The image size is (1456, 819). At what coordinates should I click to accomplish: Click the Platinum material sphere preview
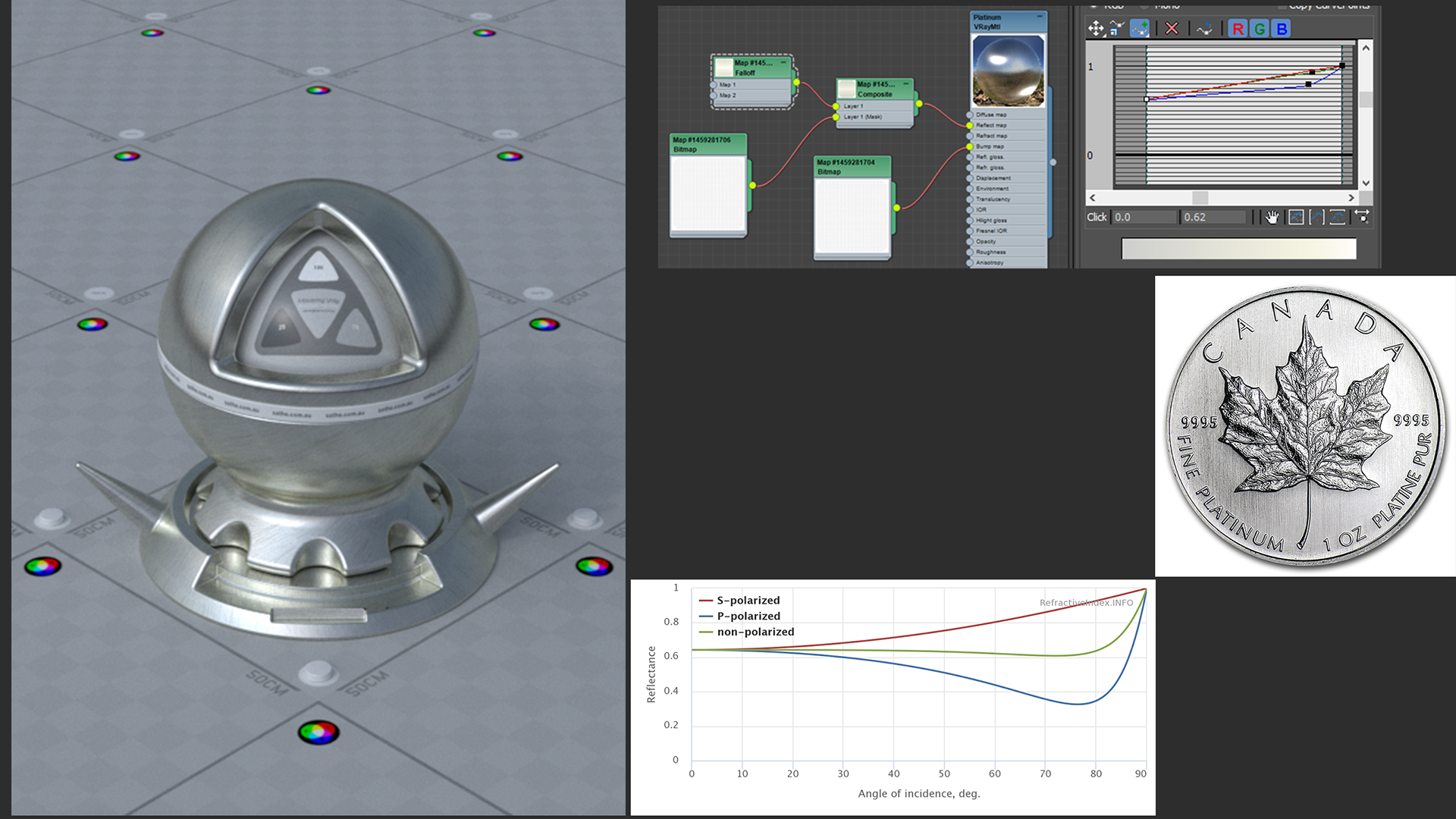click(1009, 71)
